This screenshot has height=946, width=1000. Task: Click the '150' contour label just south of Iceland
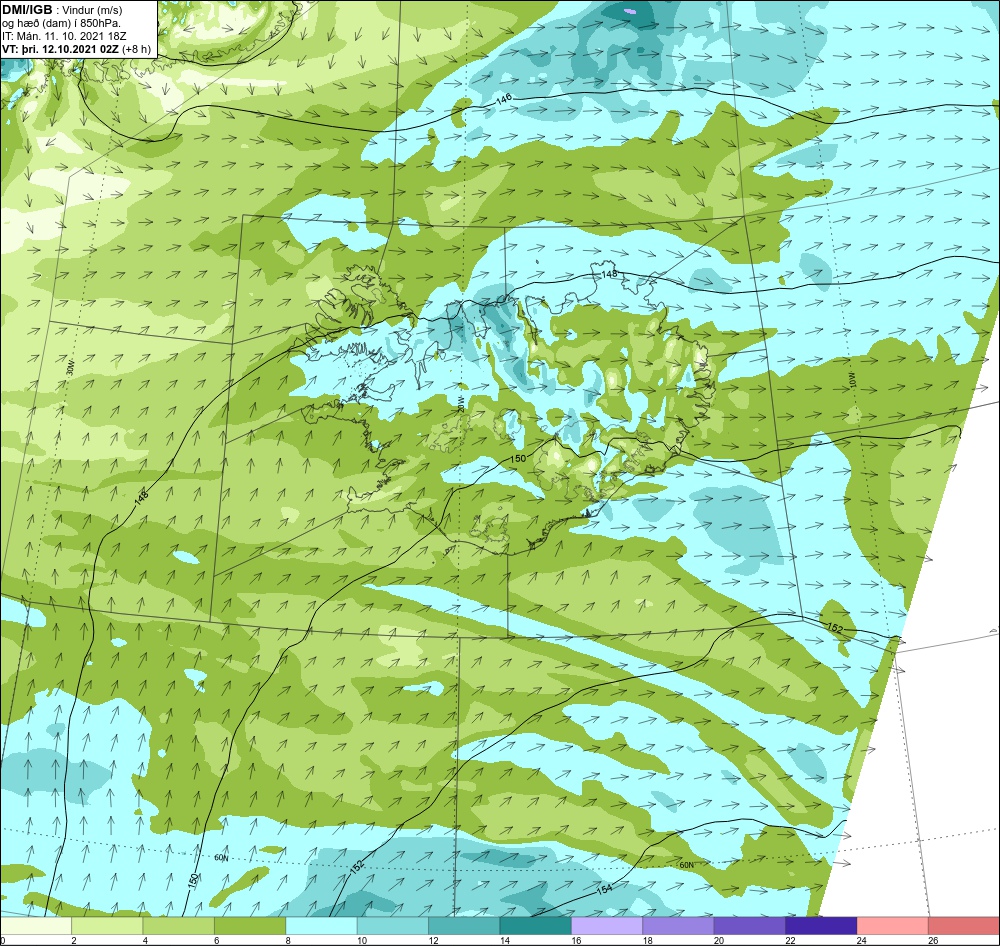(518, 459)
